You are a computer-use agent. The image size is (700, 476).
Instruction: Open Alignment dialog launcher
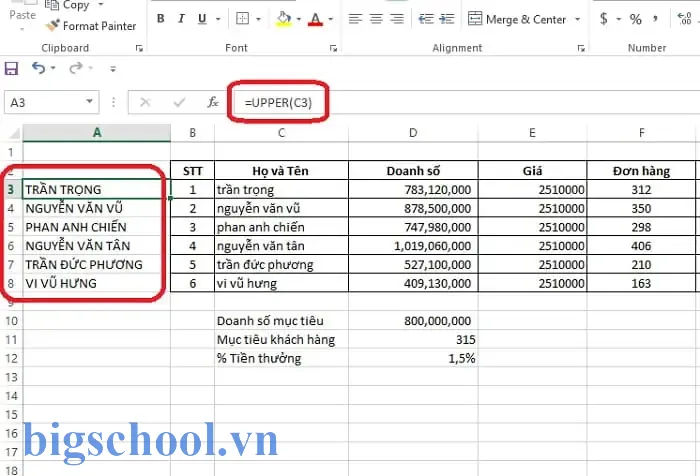pyautogui.click(x=581, y=48)
